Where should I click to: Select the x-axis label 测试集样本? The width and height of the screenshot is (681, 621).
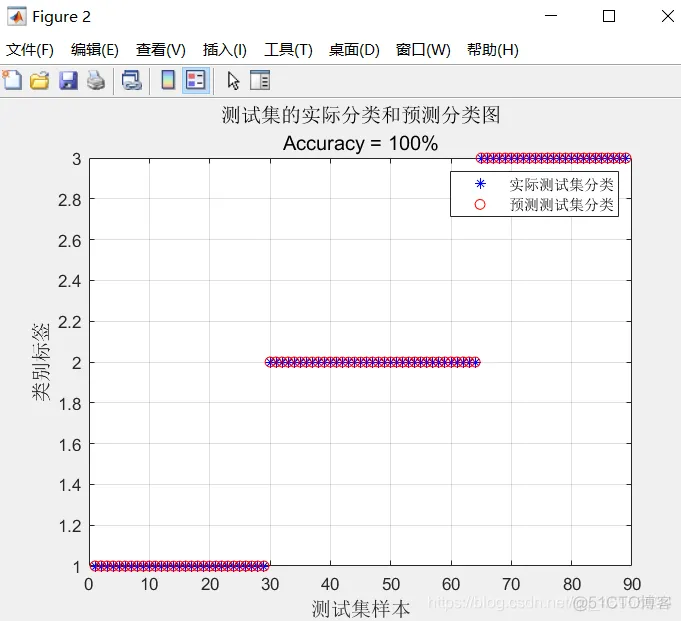pos(360,609)
